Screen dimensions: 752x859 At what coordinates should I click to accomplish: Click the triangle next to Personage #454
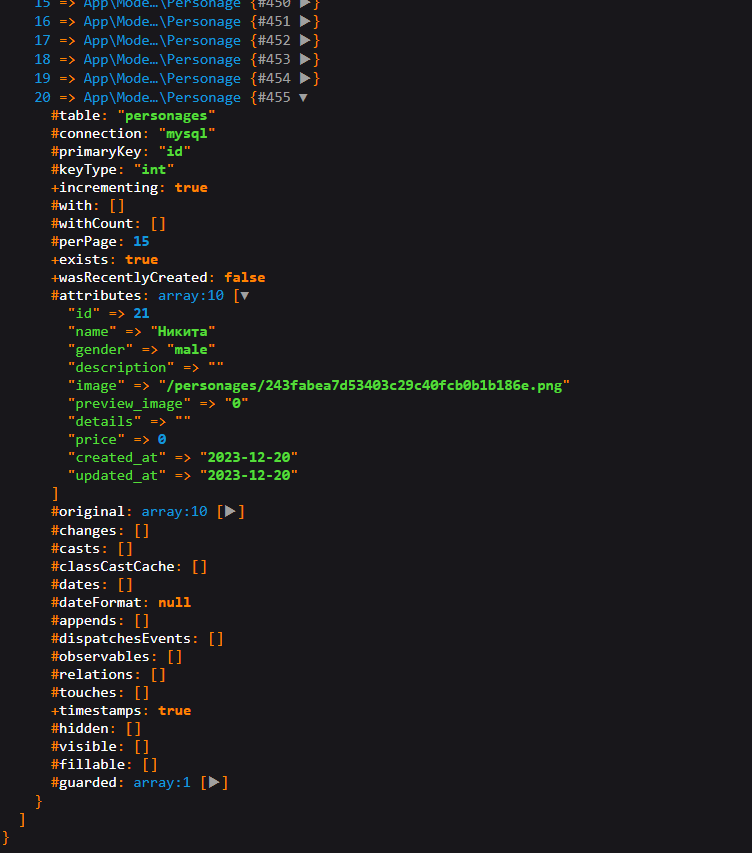[305, 78]
